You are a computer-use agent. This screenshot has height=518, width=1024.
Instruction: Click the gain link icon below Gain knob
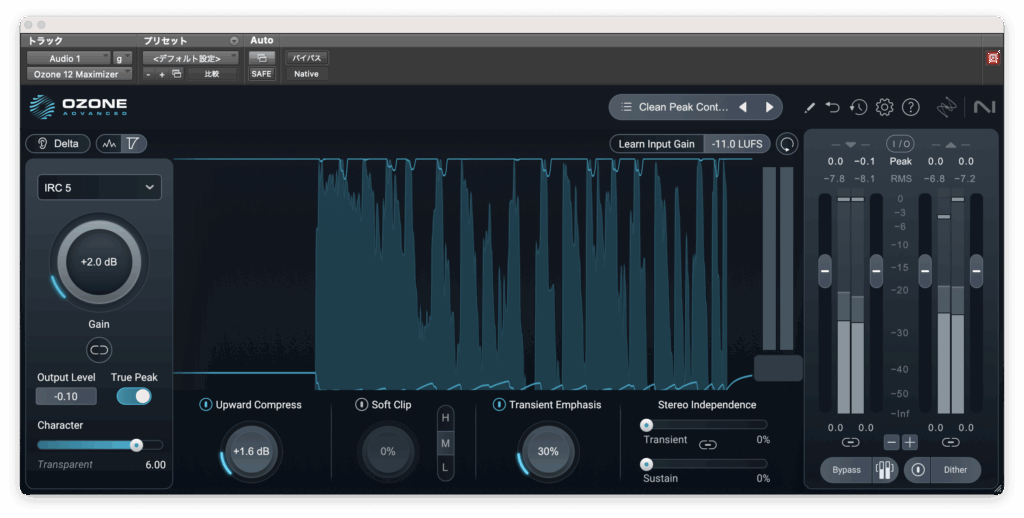pyautogui.click(x=99, y=350)
